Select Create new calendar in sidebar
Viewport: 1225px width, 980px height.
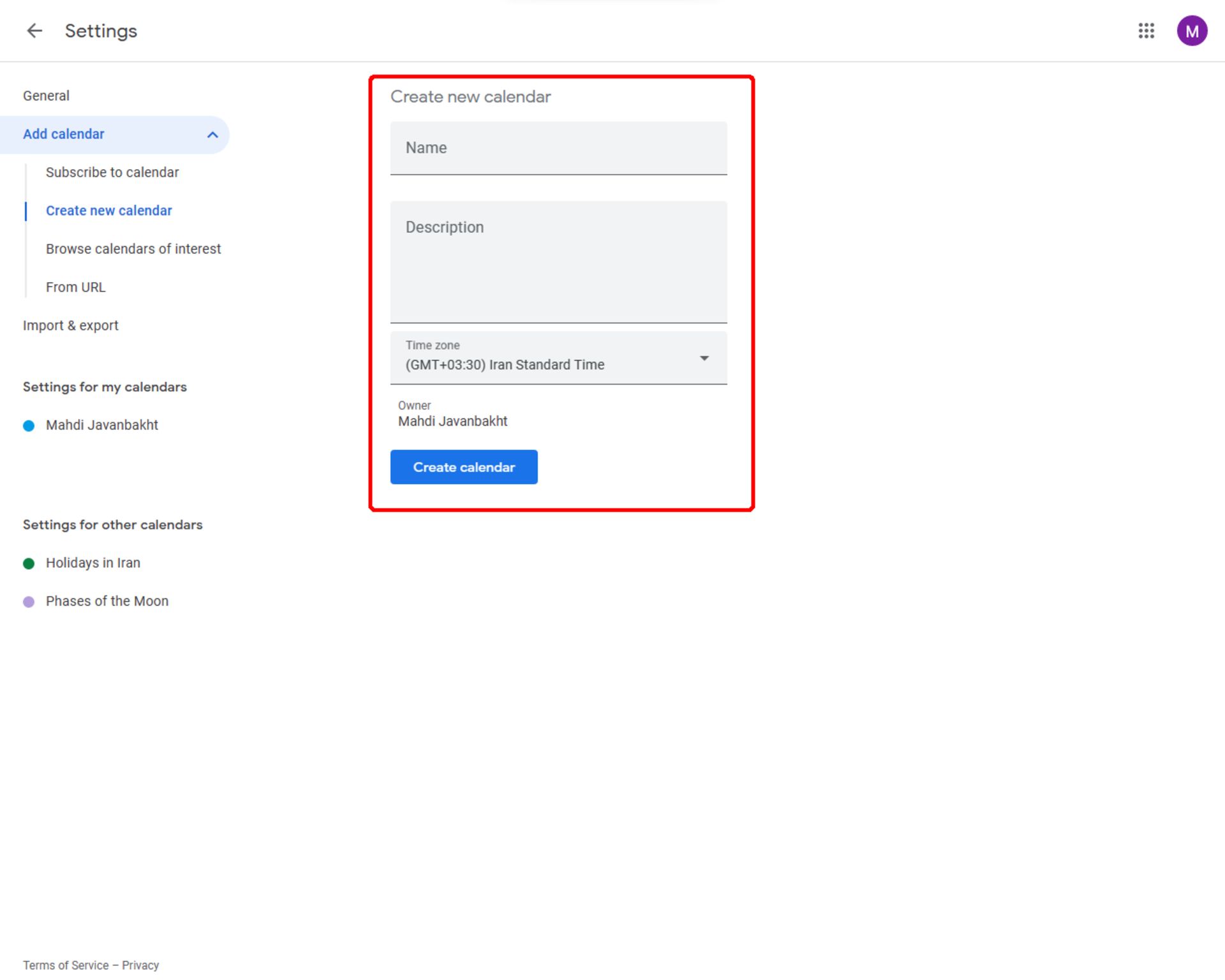[x=108, y=211]
